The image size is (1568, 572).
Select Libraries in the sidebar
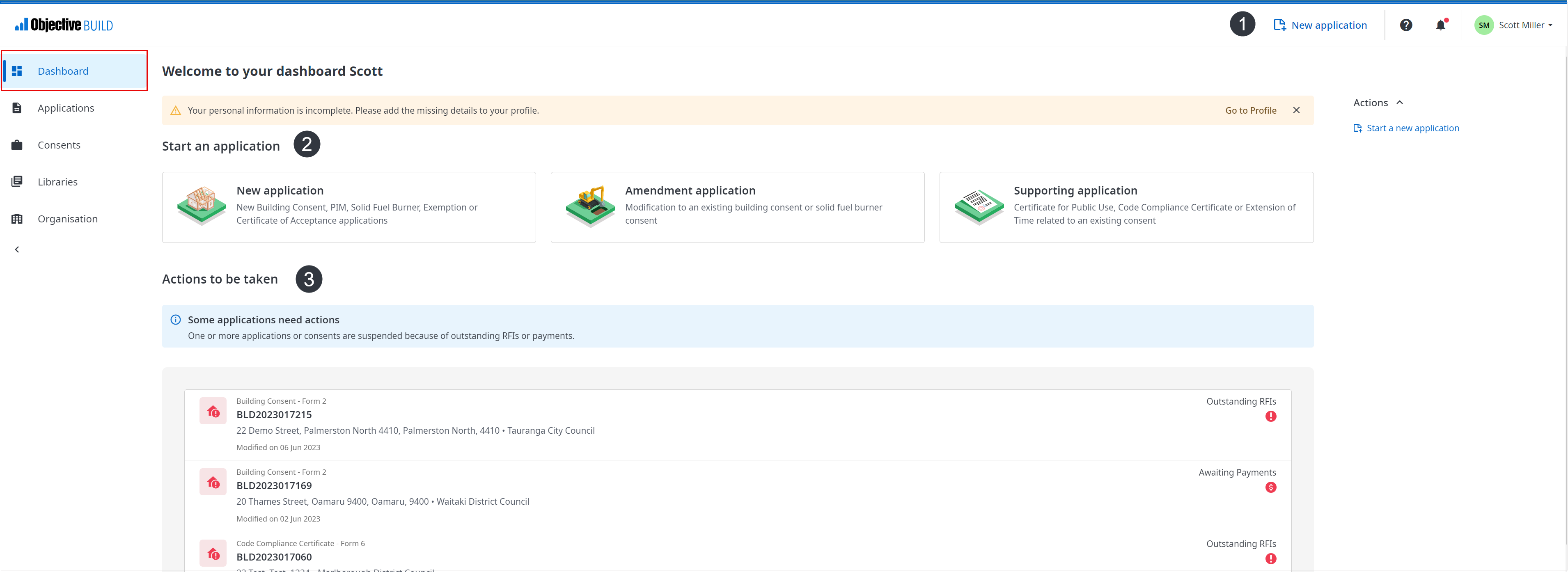coord(75,182)
